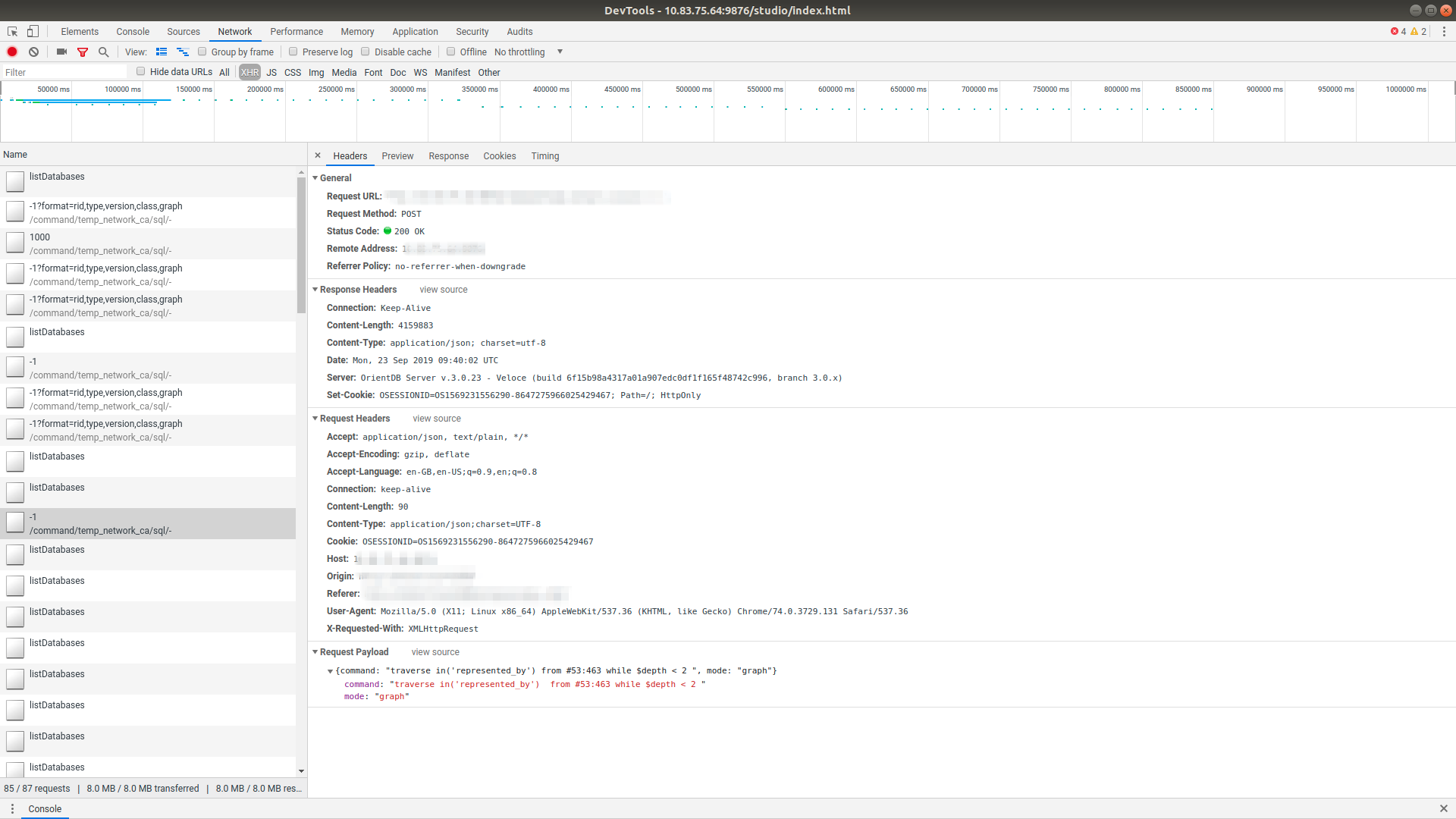Image resolution: width=1456 pixels, height=819 pixels.
Task: Toggle the Offline checkbox
Action: (451, 52)
